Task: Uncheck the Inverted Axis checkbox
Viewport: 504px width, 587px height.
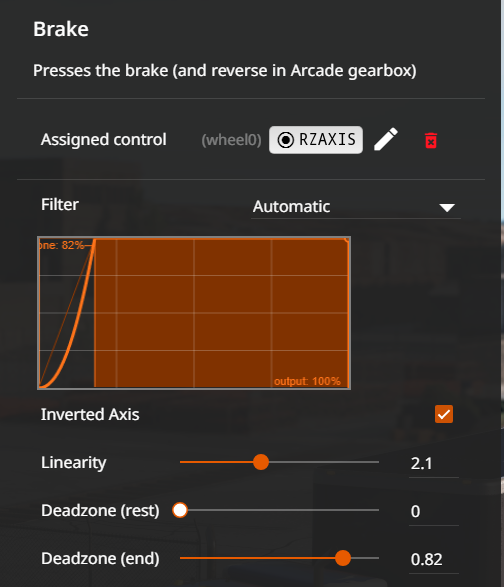Action: coord(444,414)
